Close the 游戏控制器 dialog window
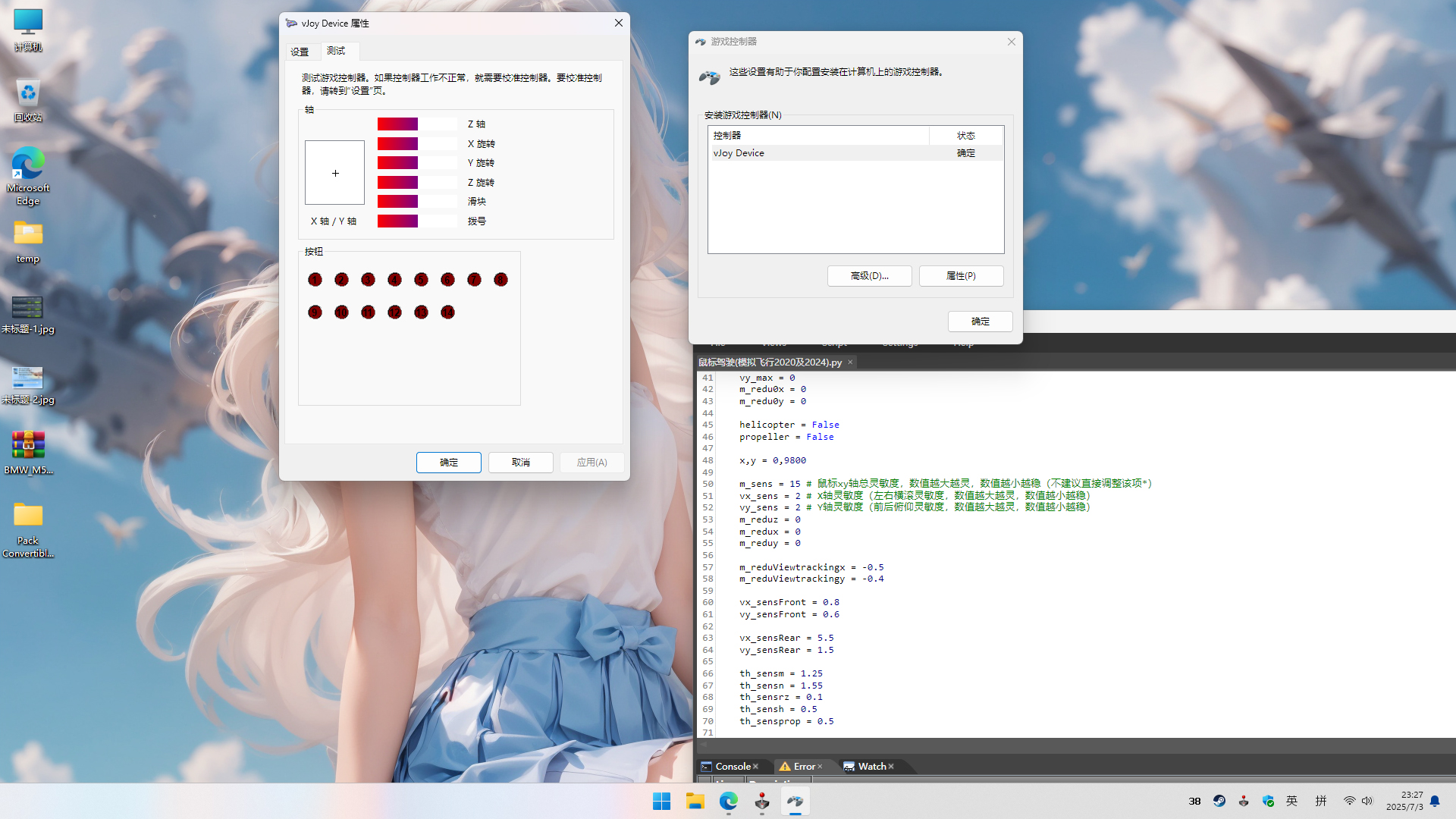Screen dimensions: 1456x819 [x=1011, y=42]
